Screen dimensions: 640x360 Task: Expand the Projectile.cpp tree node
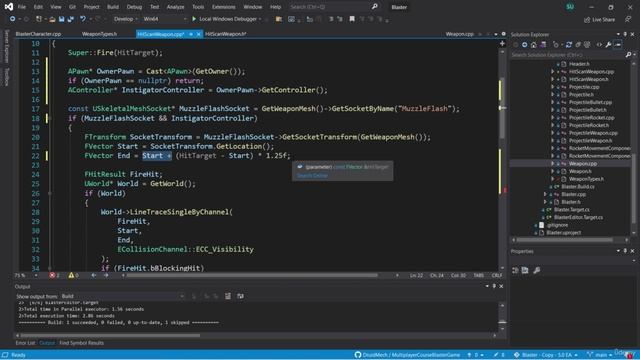coord(553,87)
